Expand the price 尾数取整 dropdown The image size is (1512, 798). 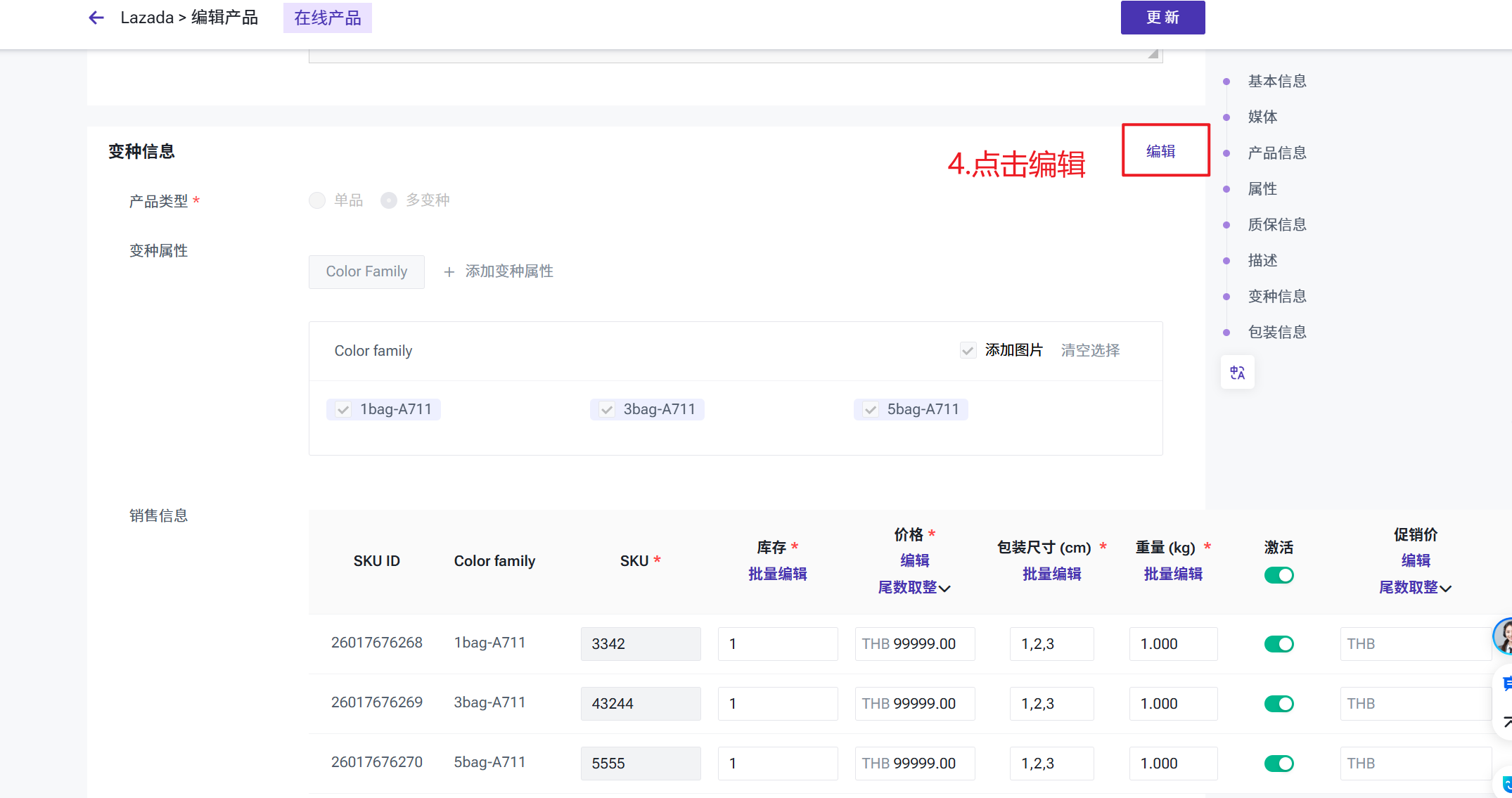click(x=914, y=588)
